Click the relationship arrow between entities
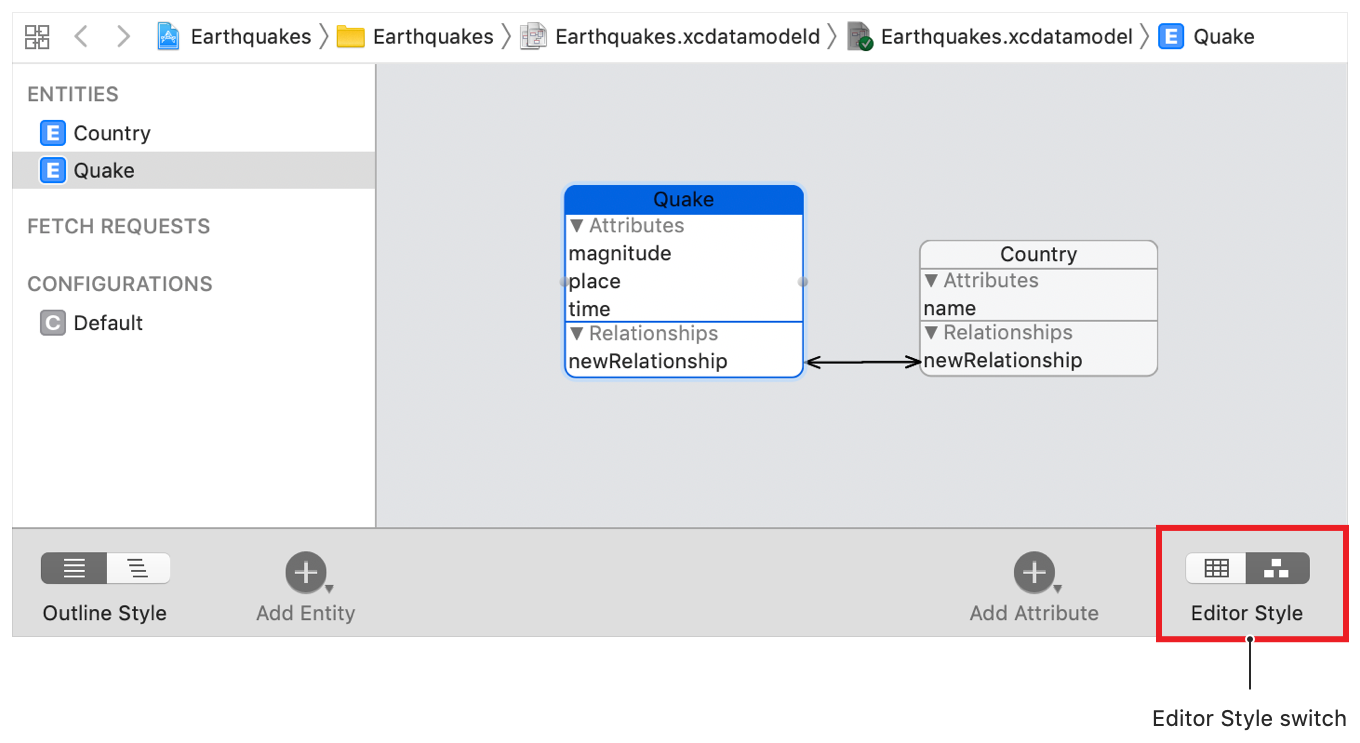1360x743 pixels. click(x=862, y=362)
